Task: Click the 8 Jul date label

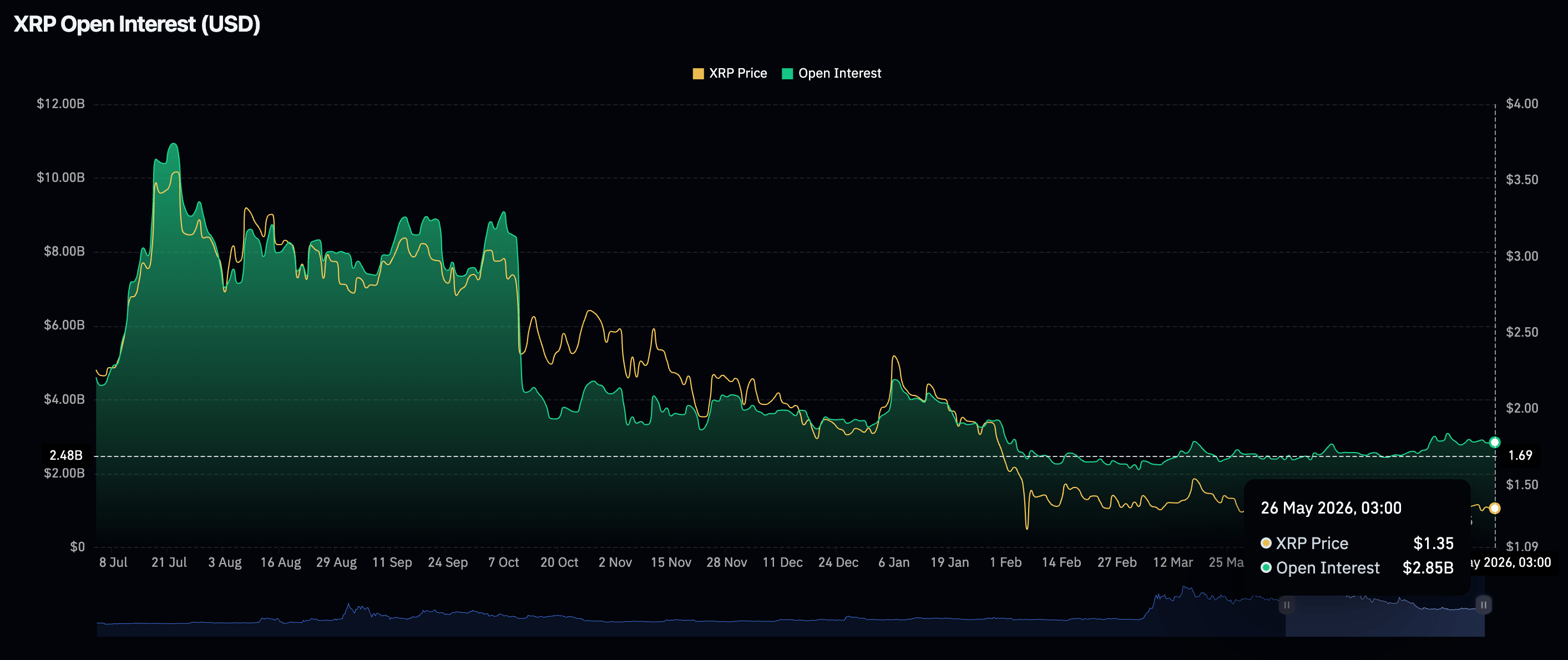Action: coord(113,562)
